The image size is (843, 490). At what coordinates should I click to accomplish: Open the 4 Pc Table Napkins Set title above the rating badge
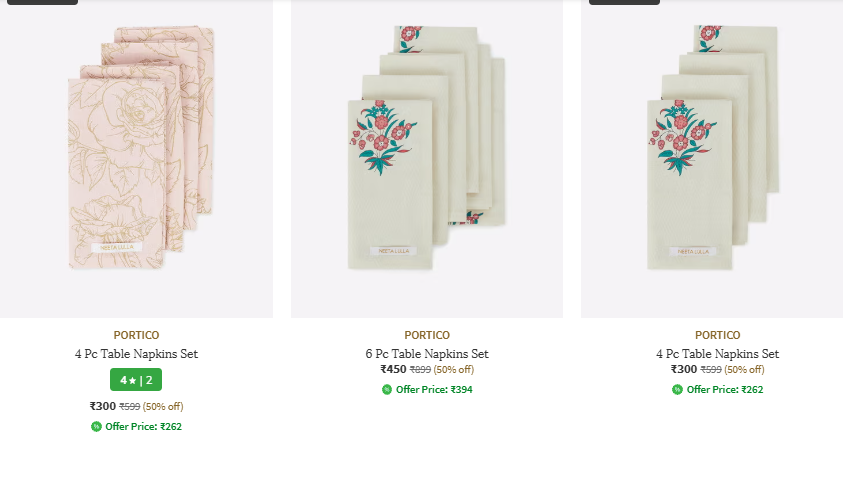(137, 354)
